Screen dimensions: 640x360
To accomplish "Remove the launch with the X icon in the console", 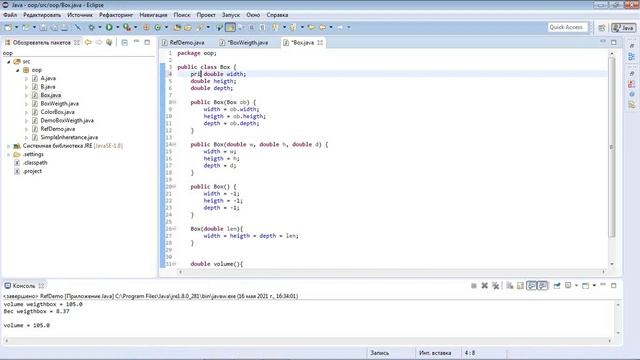I will click(x=484, y=286).
